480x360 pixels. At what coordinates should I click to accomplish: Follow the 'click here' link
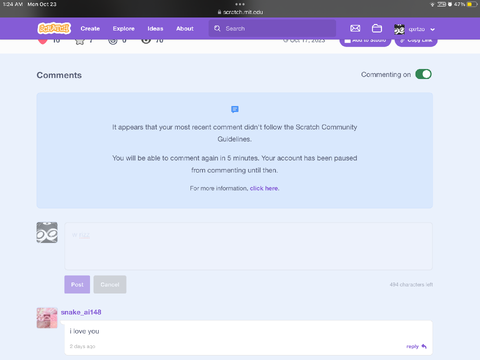264,188
